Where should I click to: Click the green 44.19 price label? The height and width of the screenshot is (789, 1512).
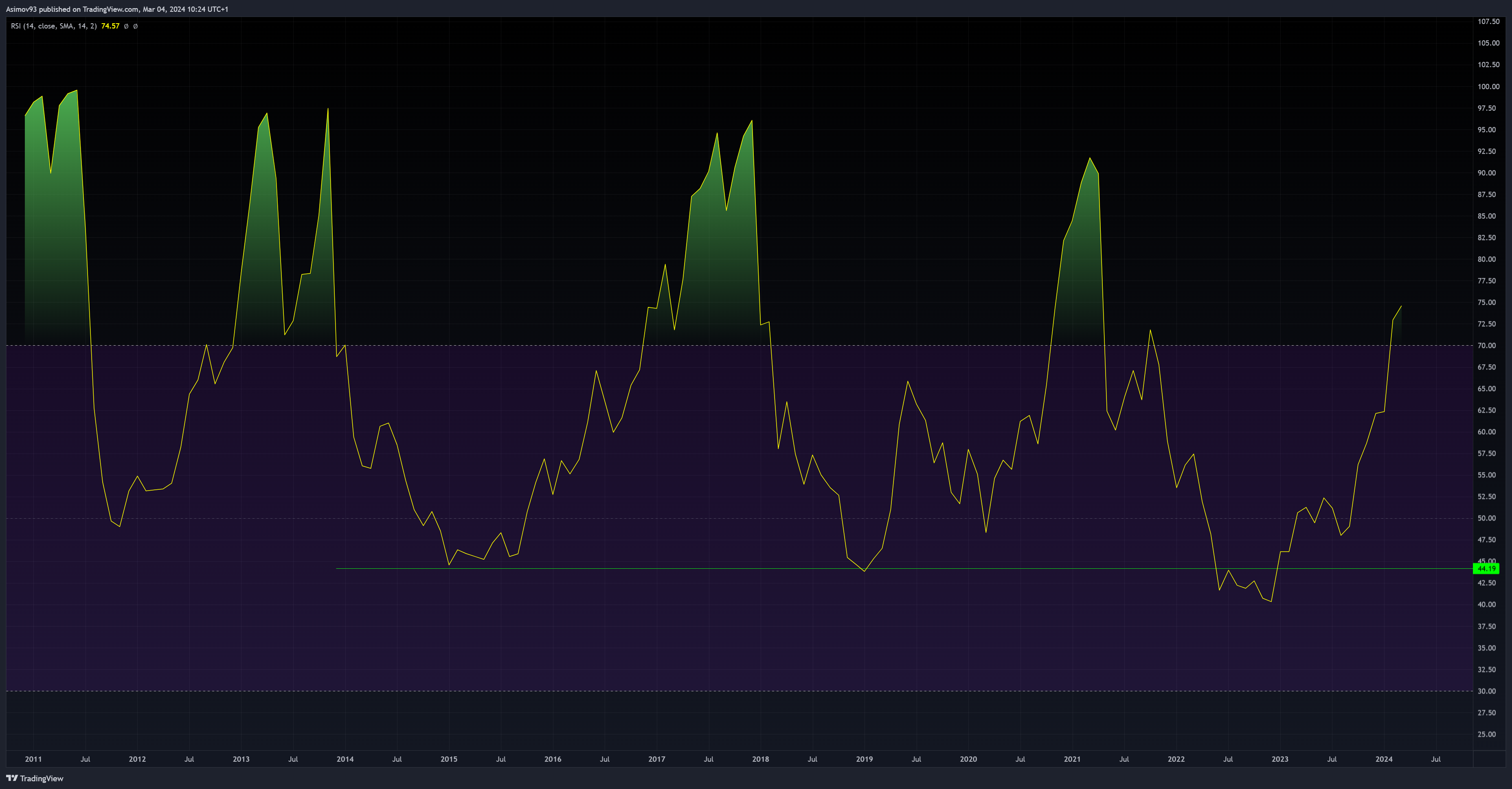[1486, 568]
